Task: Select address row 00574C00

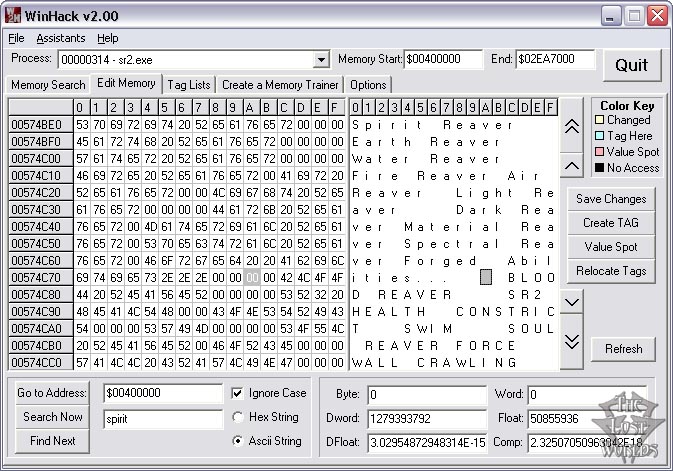Action: point(41,158)
